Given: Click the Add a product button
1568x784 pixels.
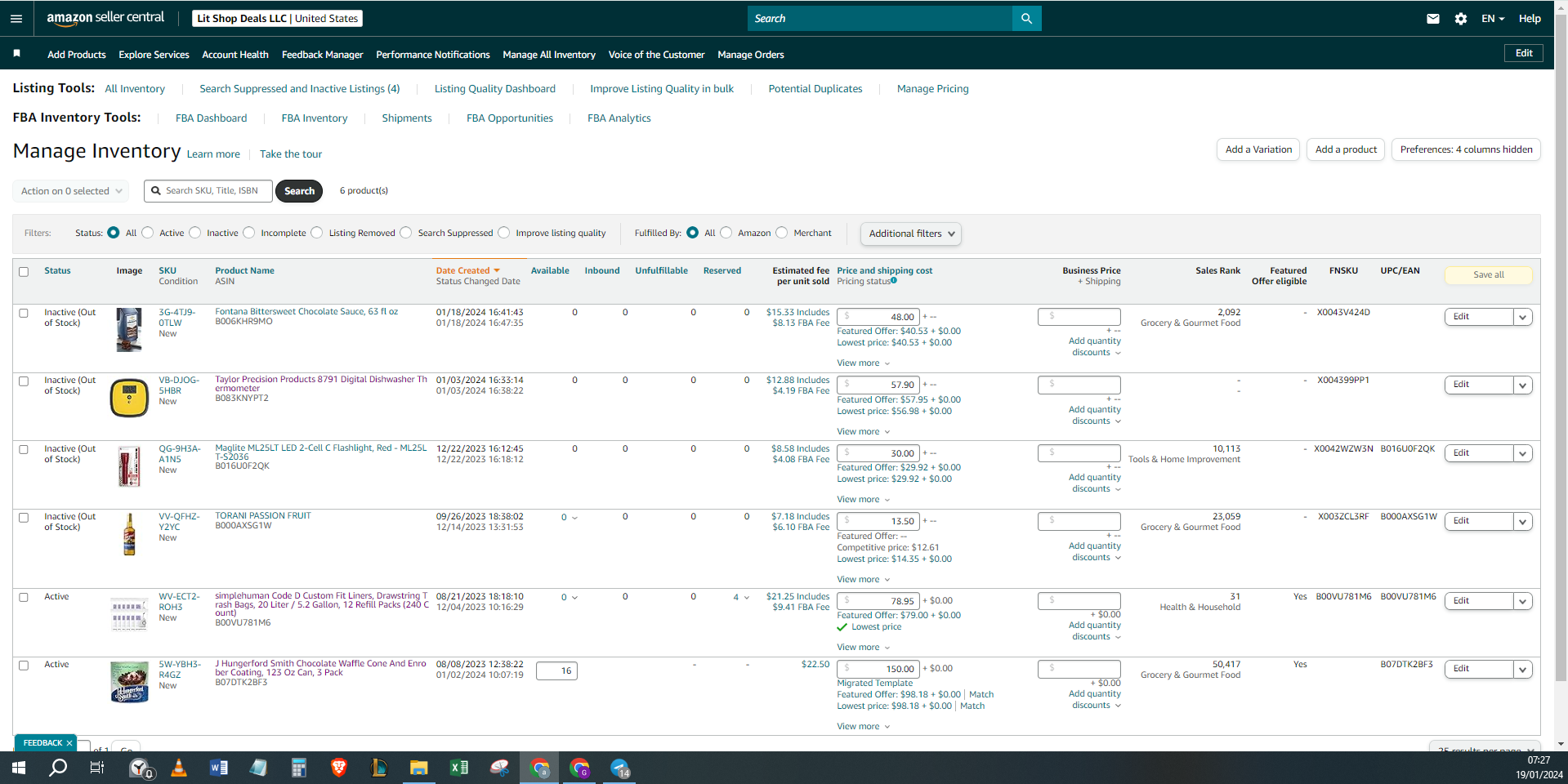Looking at the screenshot, I should tap(1346, 149).
